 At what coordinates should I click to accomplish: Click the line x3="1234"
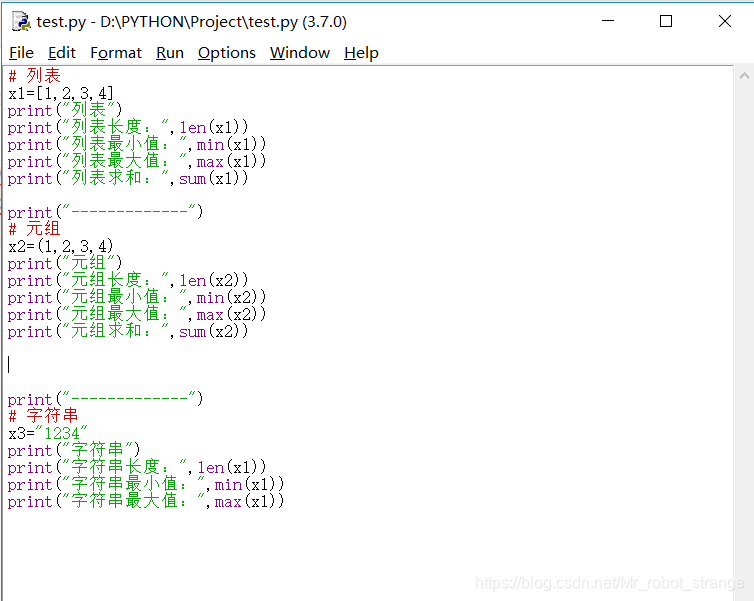[x=48, y=433]
